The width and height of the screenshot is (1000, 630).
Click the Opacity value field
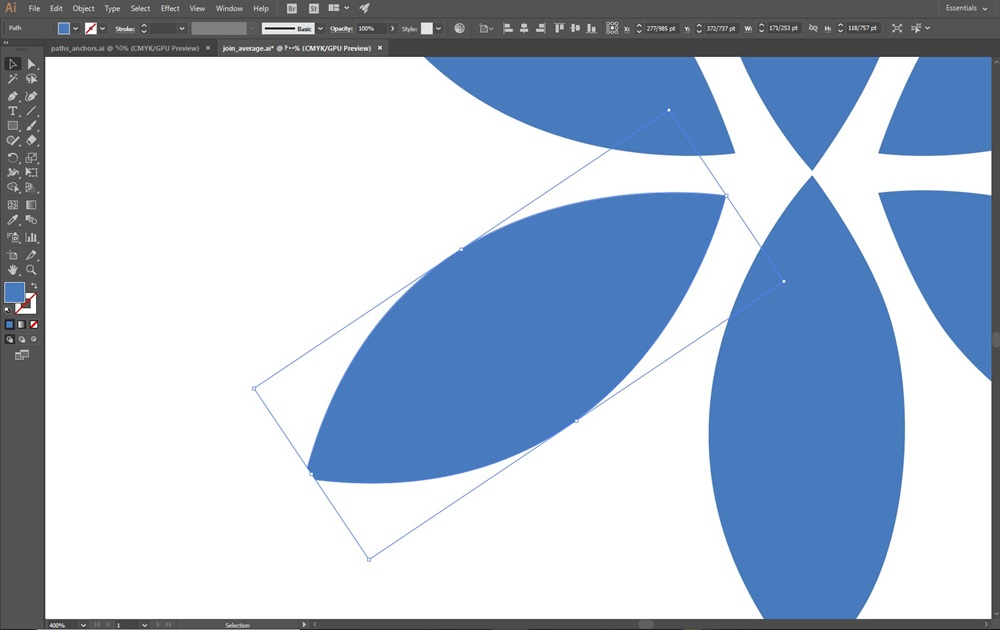[x=371, y=29]
